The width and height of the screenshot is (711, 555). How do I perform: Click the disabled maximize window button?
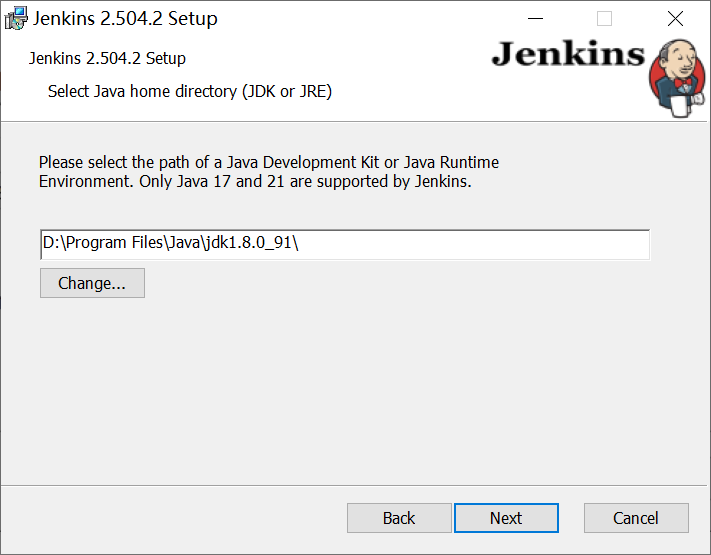click(x=604, y=19)
